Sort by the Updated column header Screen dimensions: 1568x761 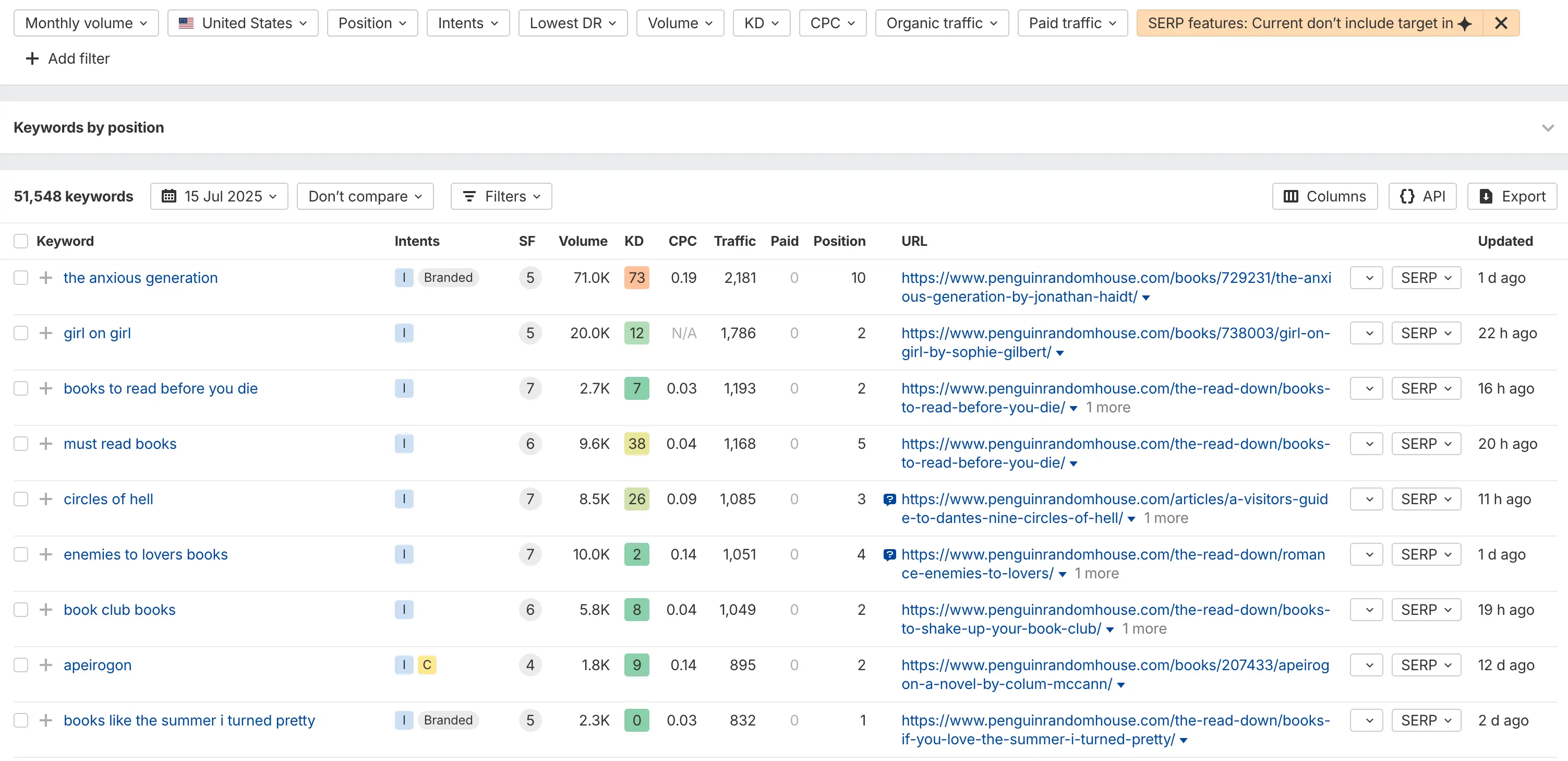1505,241
